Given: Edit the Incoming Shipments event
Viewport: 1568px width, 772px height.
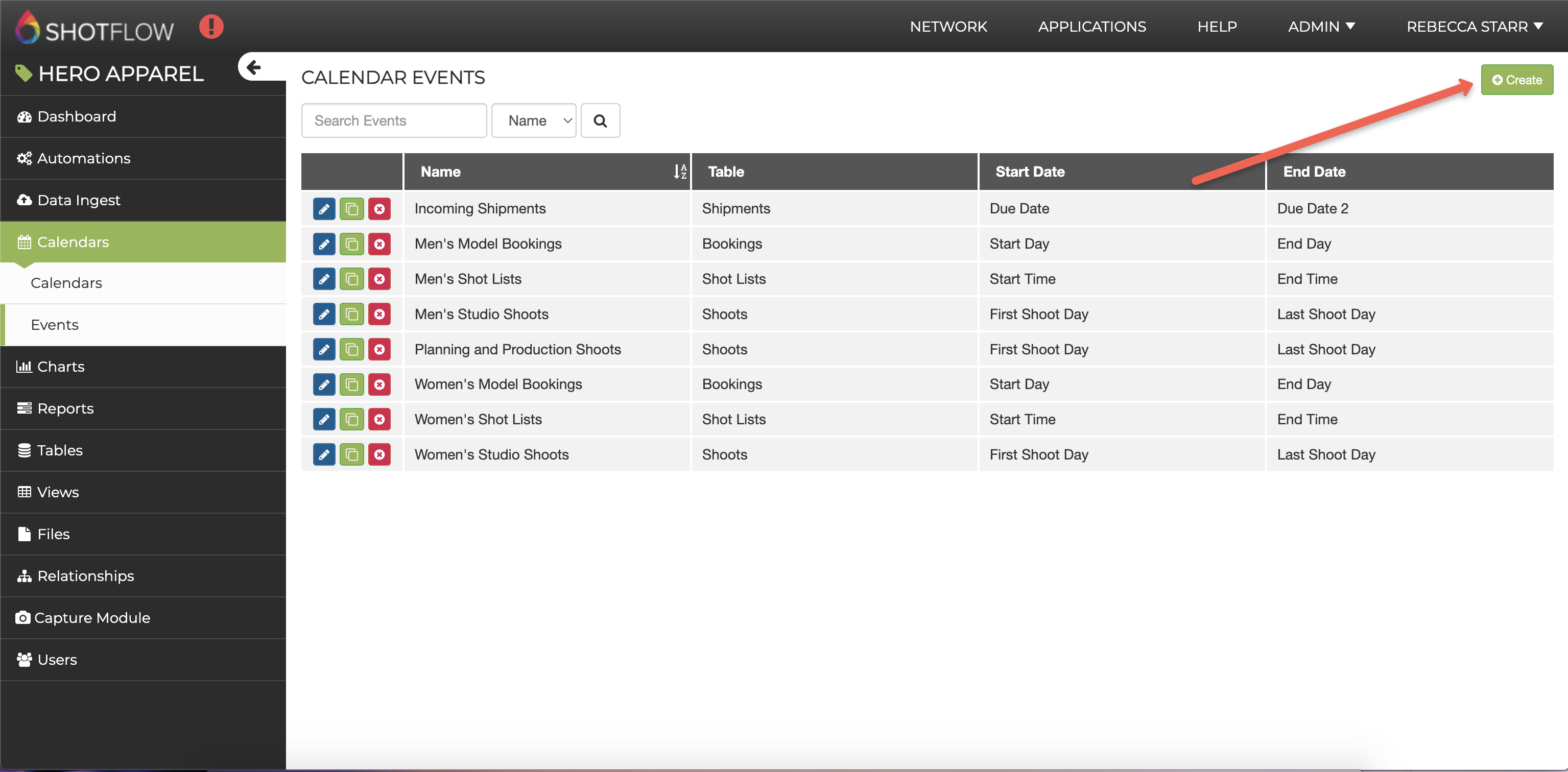Looking at the screenshot, I should (324, 209).
